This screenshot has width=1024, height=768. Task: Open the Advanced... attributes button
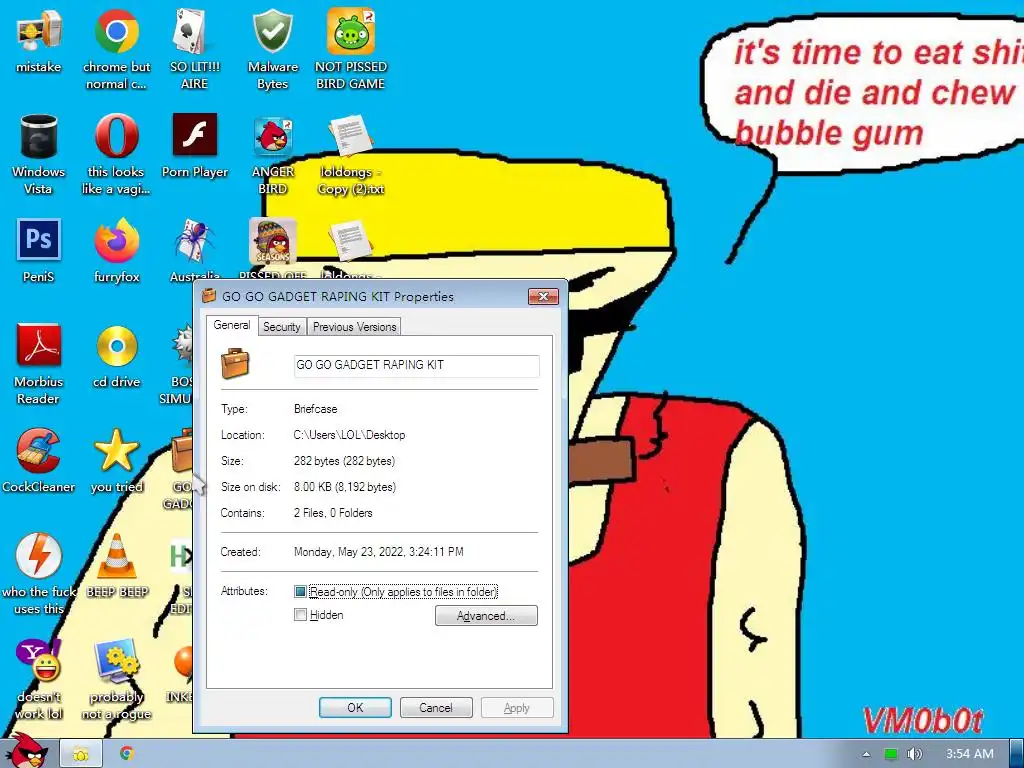(486, 616)
